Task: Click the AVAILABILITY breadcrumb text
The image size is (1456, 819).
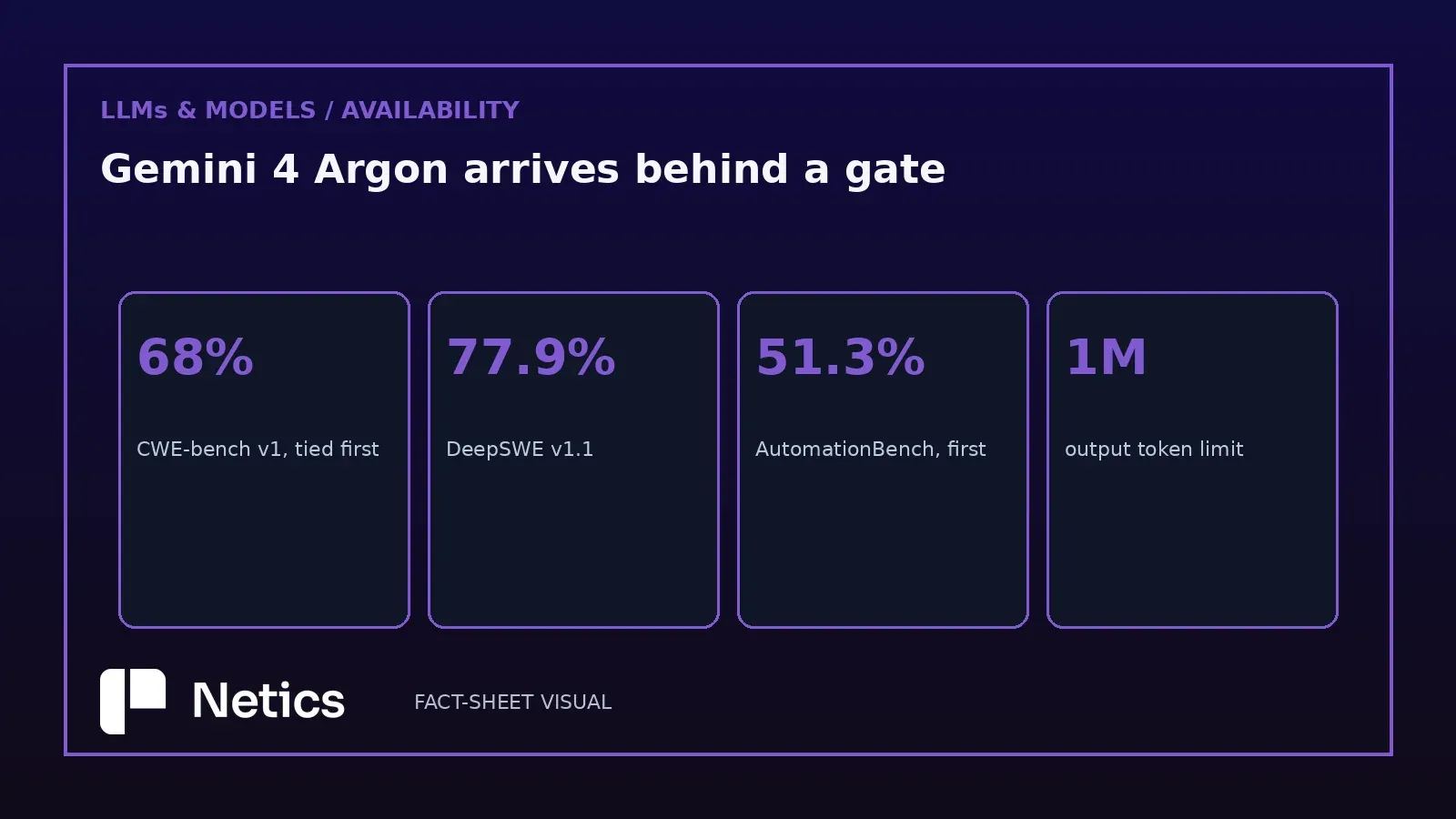Action: [430, 110]
